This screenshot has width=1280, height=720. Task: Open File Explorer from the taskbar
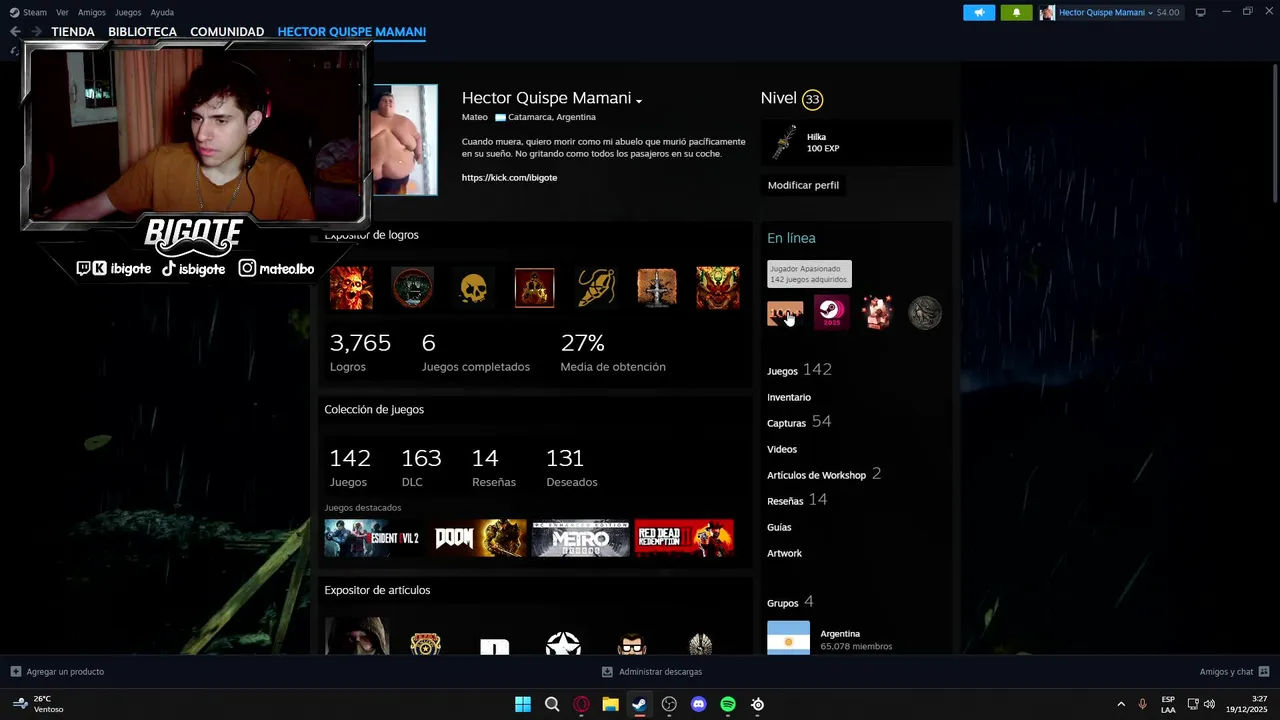[x=610, y=704]
